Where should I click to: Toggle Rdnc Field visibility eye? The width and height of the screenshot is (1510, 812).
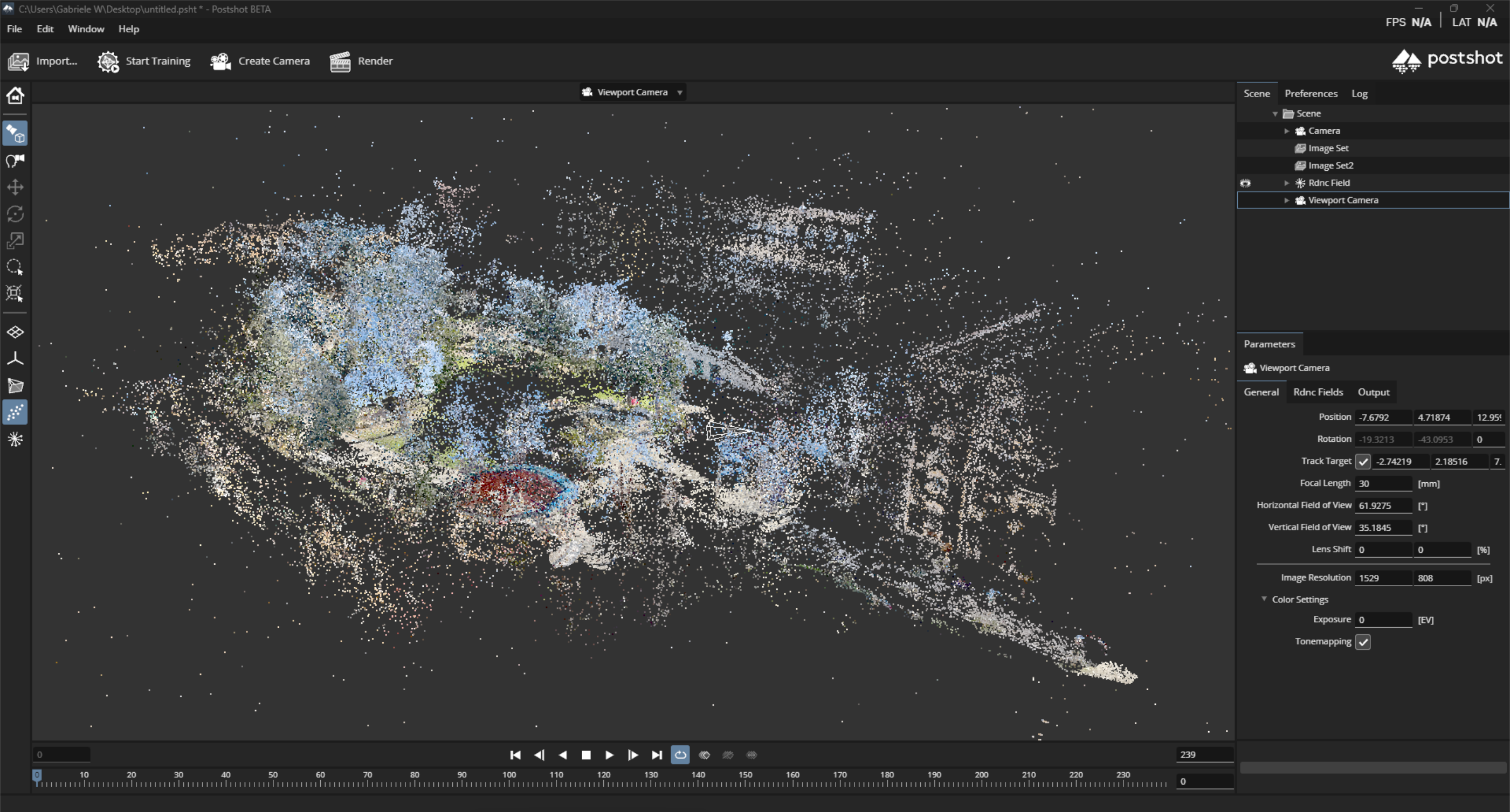1246,183
